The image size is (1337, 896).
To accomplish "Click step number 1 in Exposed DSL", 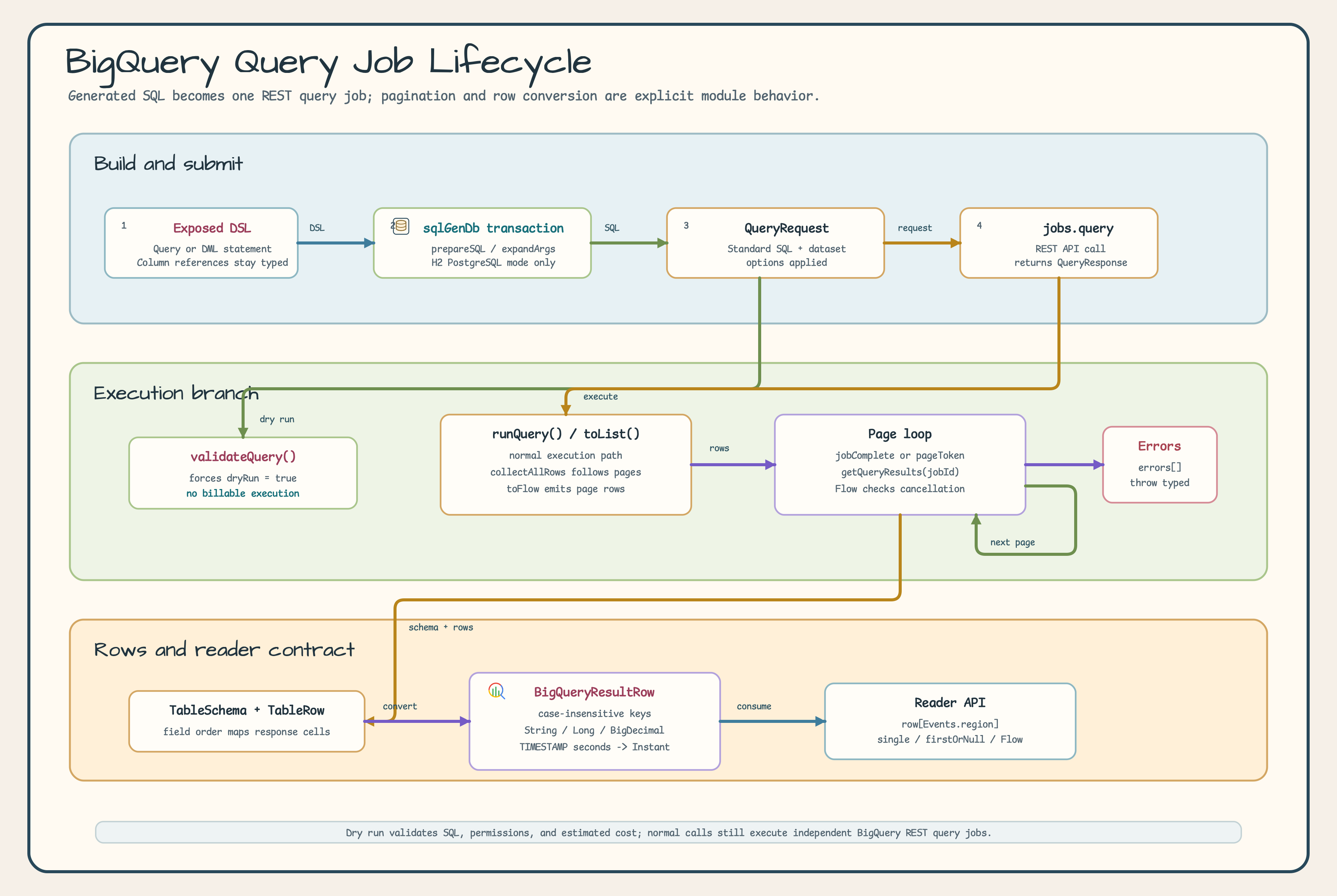I will (123, 225).
